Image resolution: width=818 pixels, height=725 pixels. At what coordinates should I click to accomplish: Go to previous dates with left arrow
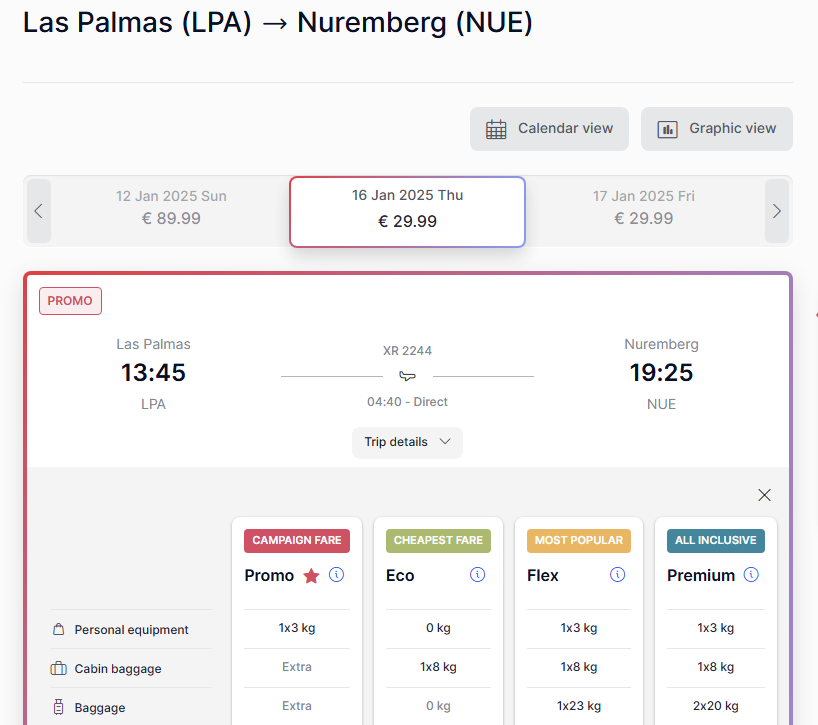coord(39,211)
